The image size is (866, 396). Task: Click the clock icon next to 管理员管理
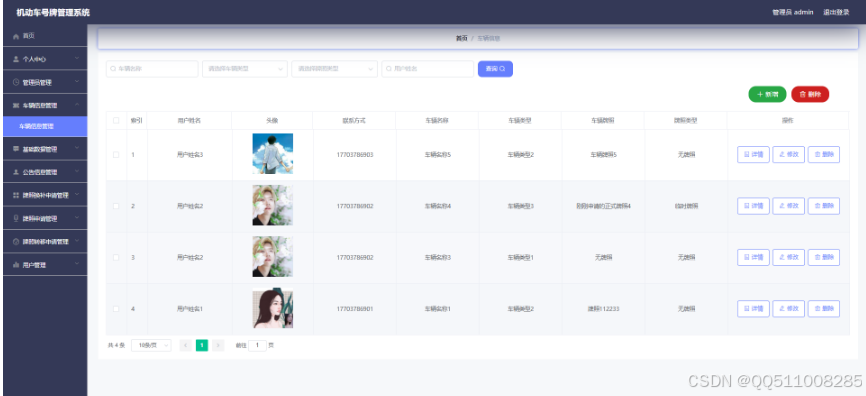click(x=16, y=82)
